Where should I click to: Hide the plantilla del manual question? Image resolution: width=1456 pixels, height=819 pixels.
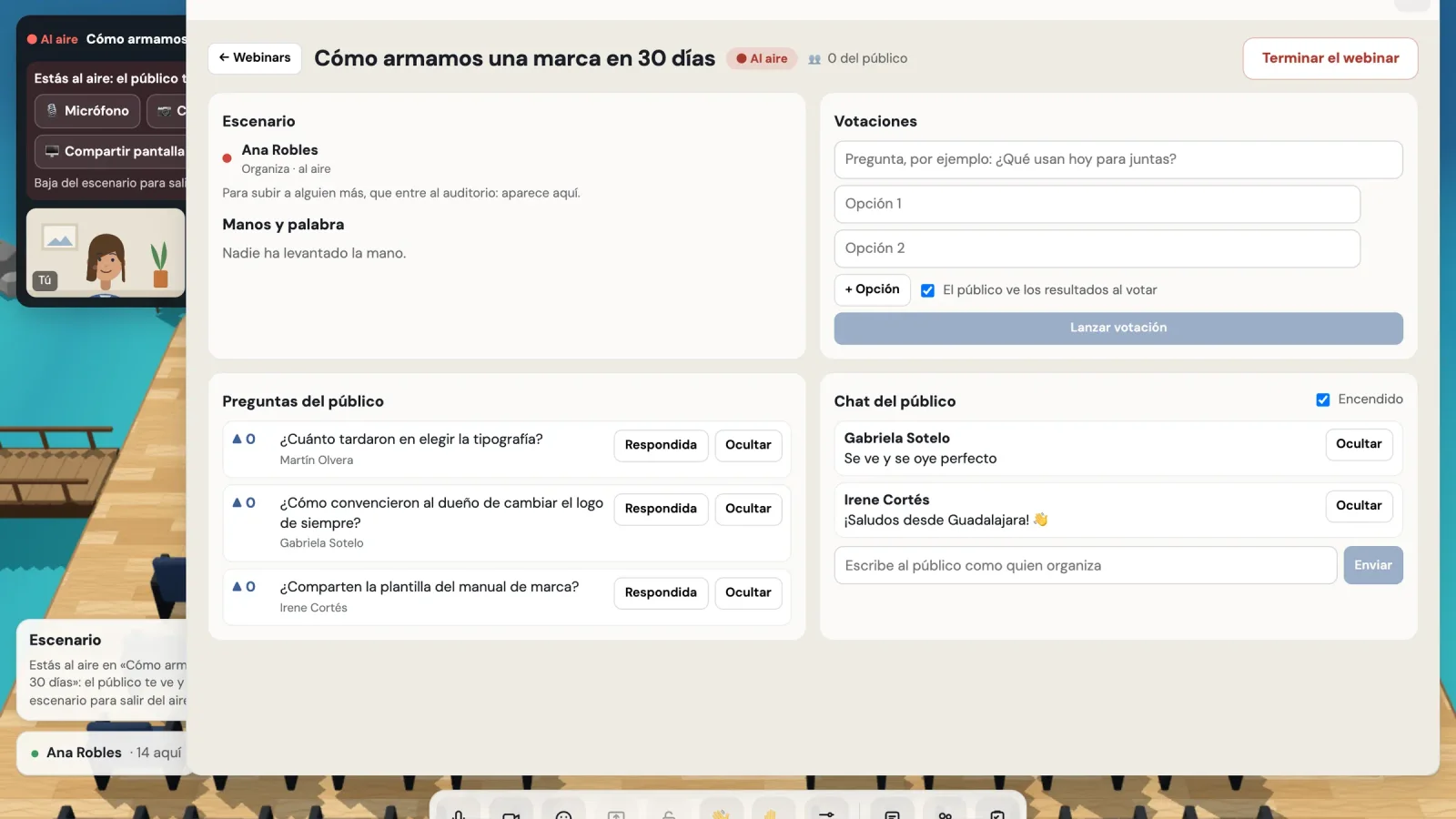tap(748, 592)
